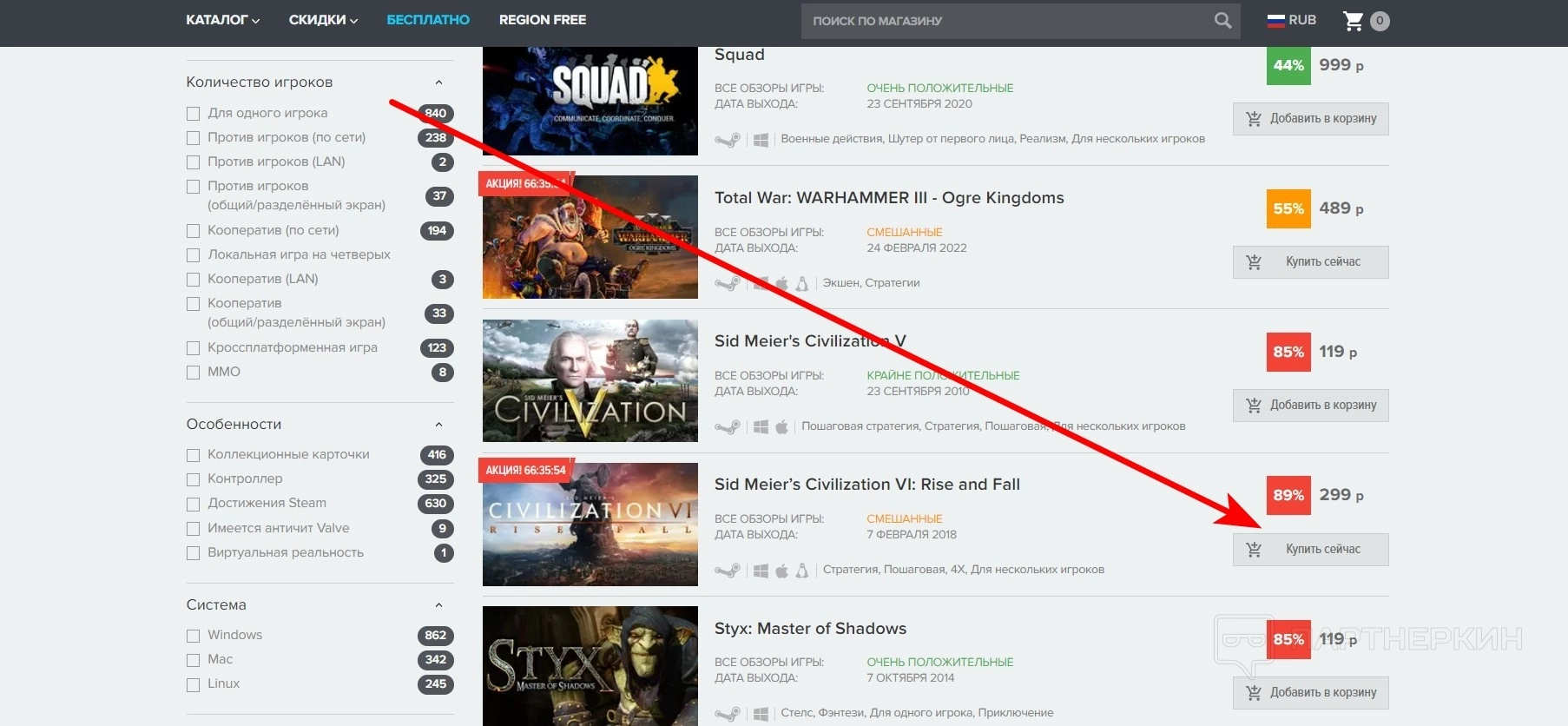Viewport: 1568px width, 726px height.
Task: Buy Civilization VI: Rise and Fall now
Action: (1310, 550)
